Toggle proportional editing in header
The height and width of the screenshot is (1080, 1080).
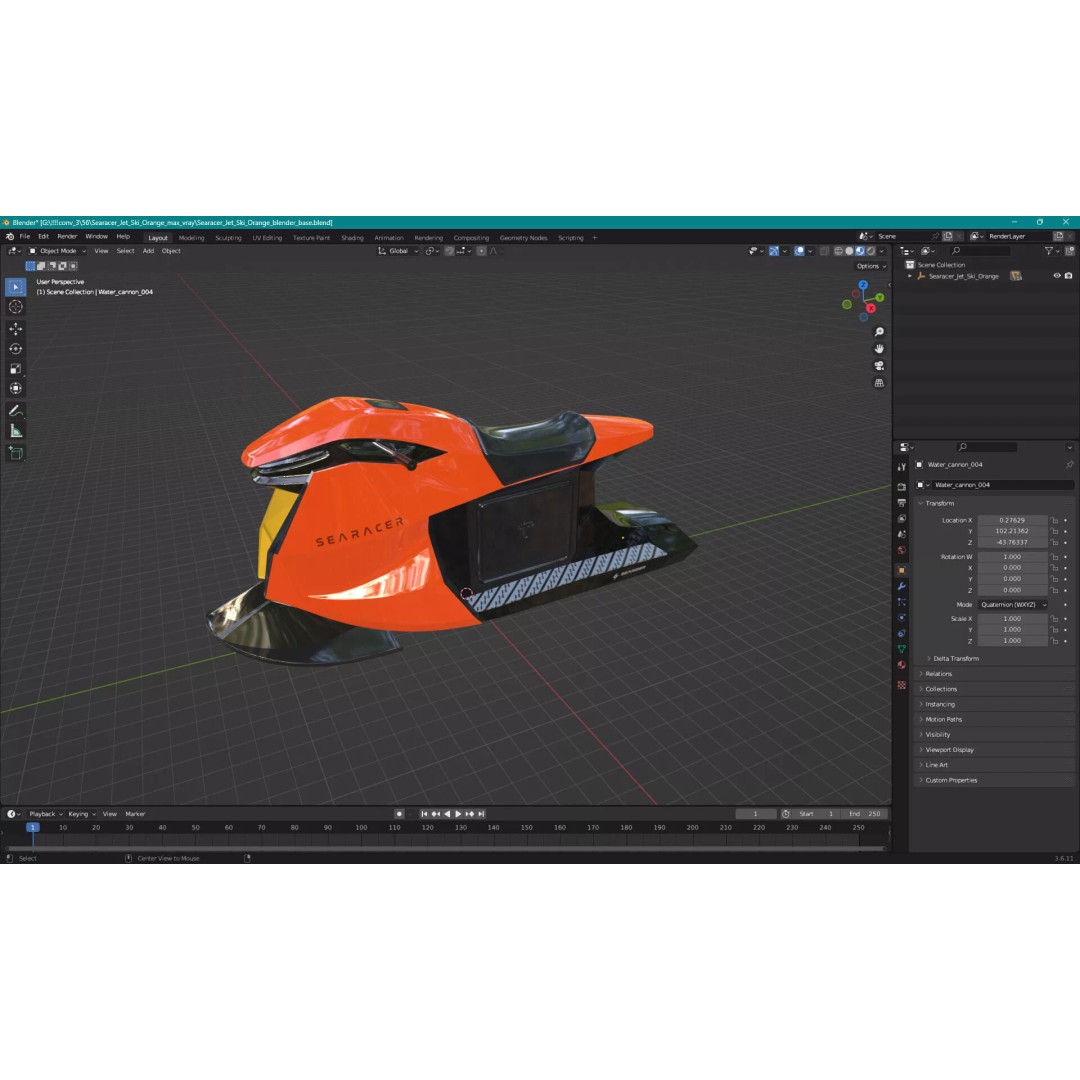(x=481, y=251)
